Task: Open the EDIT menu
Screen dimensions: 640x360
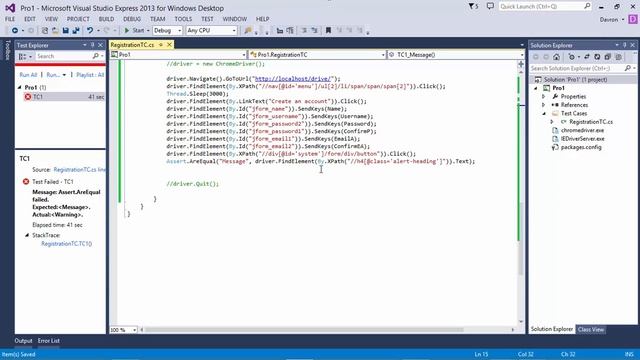Action: click(x=30, y=19)
